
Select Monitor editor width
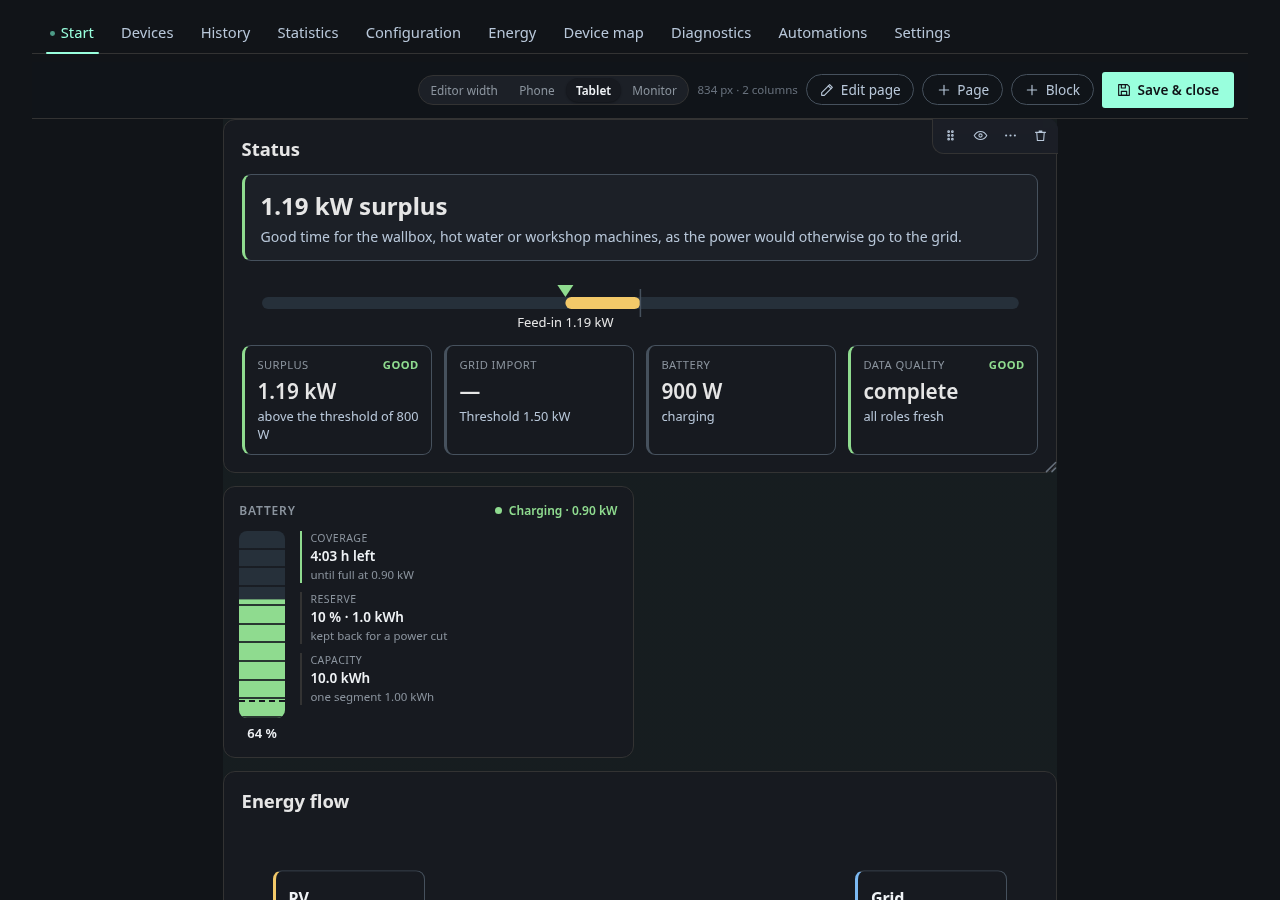pos(654,90)
